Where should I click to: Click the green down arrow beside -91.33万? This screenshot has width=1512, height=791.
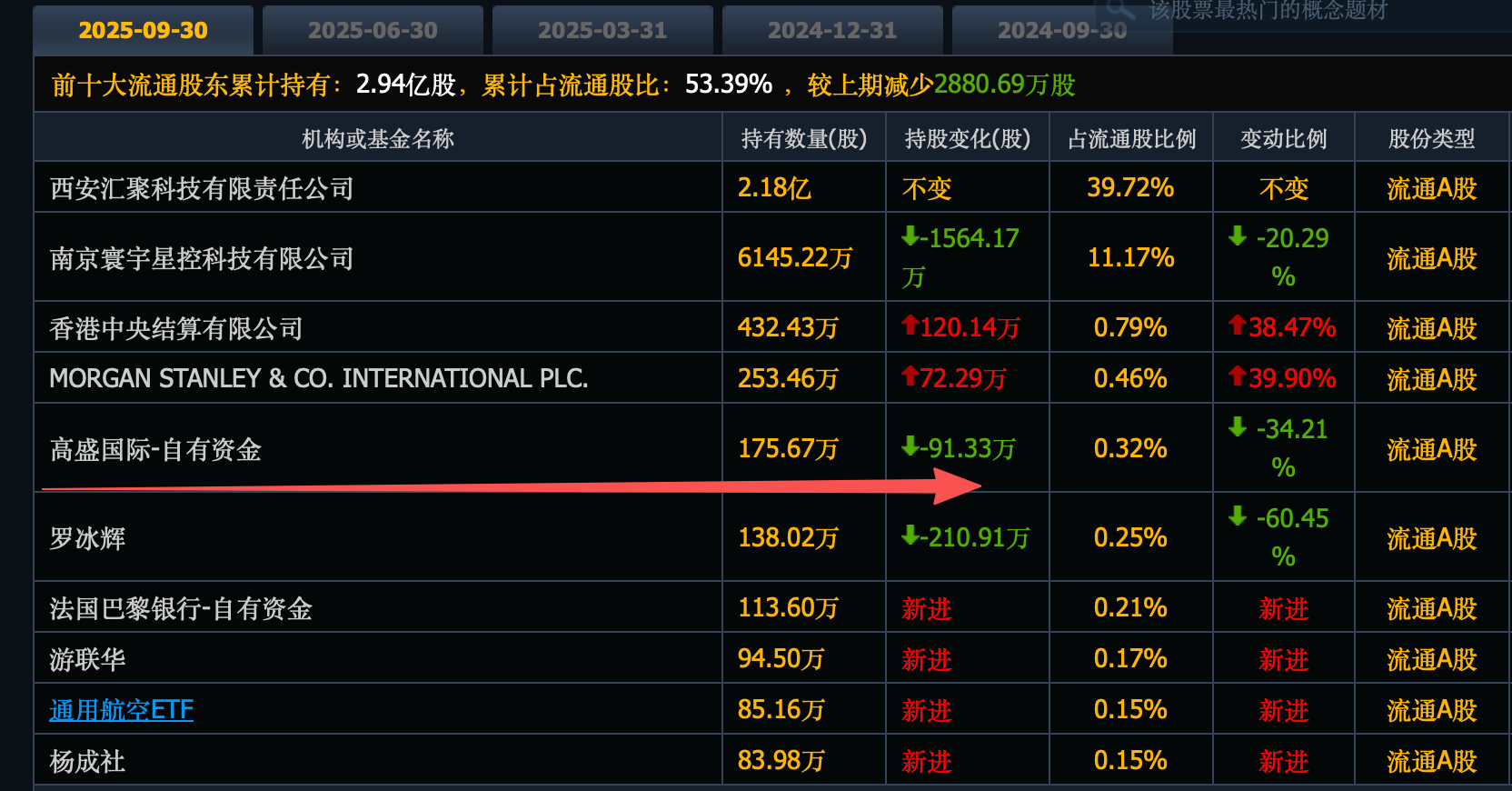point(910,446)
